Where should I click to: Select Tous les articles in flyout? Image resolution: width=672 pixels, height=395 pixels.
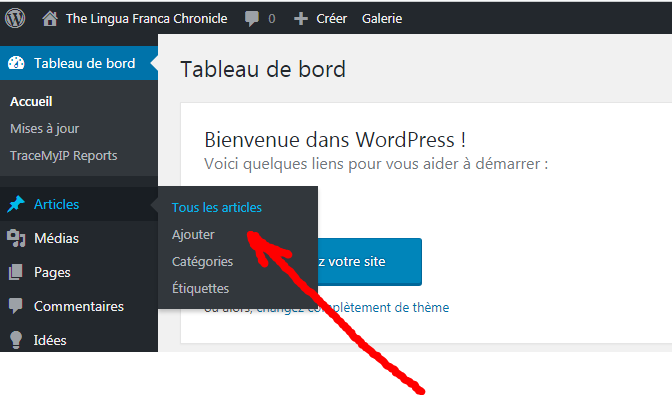217,207
